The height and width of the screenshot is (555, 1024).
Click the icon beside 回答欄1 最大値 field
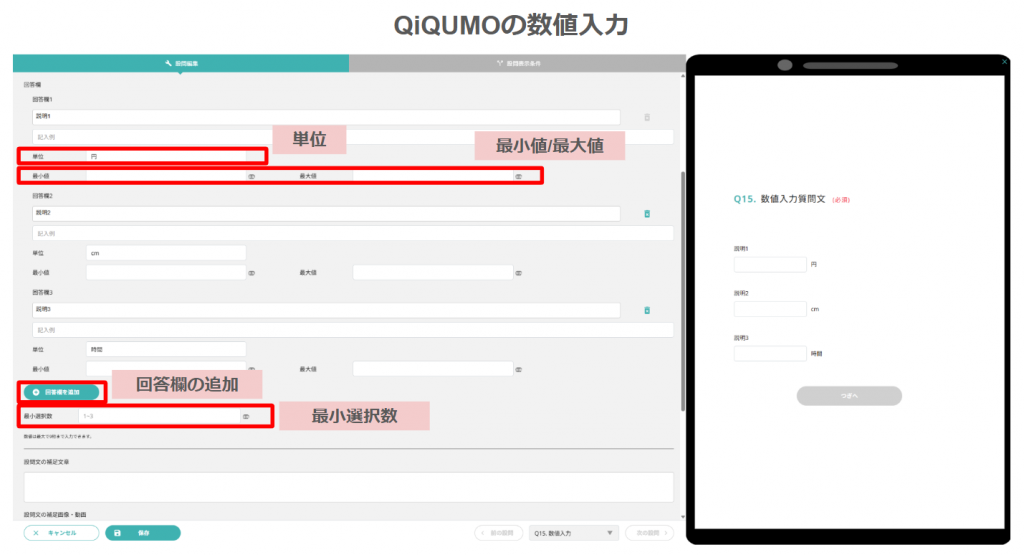519,176
